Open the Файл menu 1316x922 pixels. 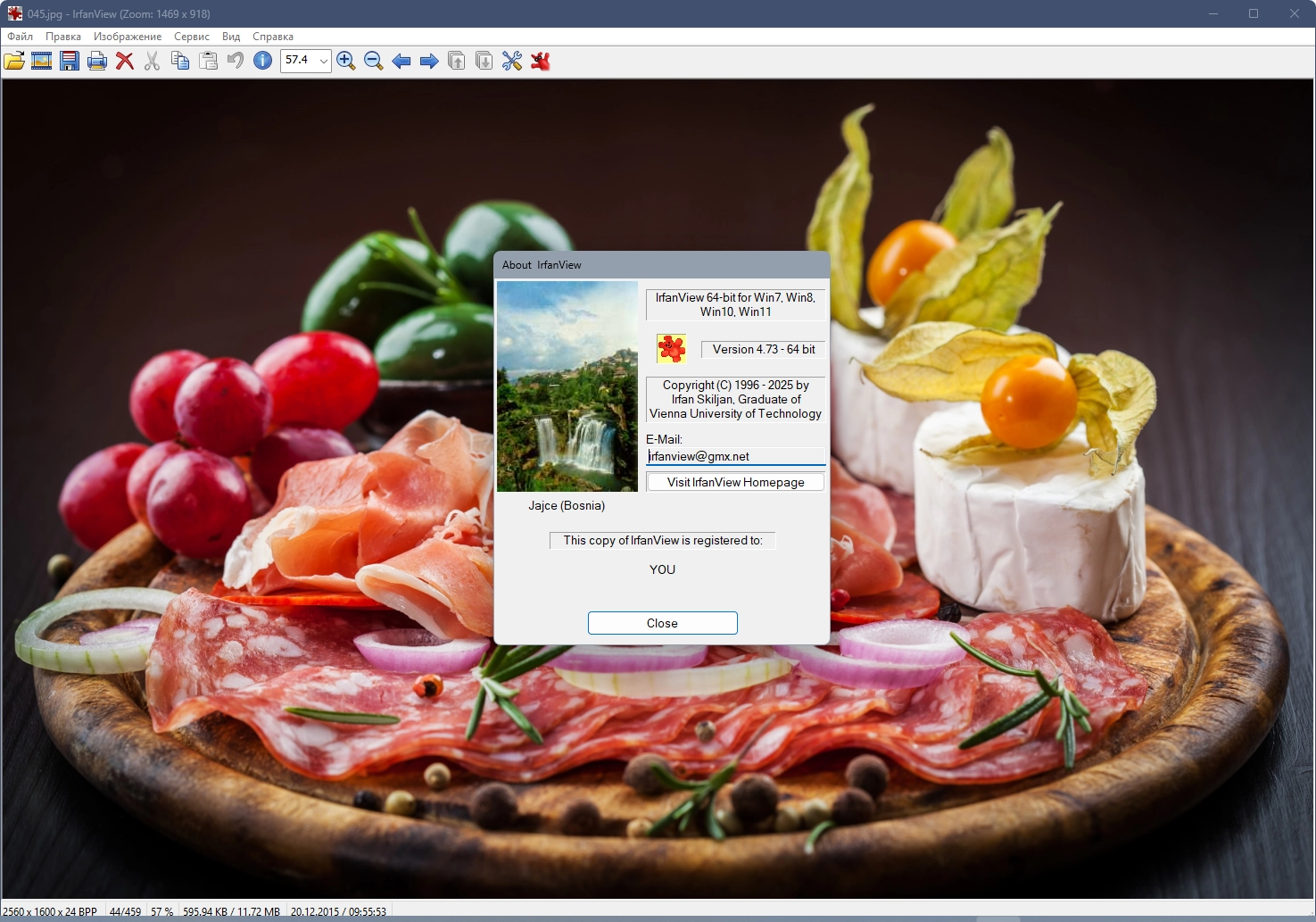point(21,37)
